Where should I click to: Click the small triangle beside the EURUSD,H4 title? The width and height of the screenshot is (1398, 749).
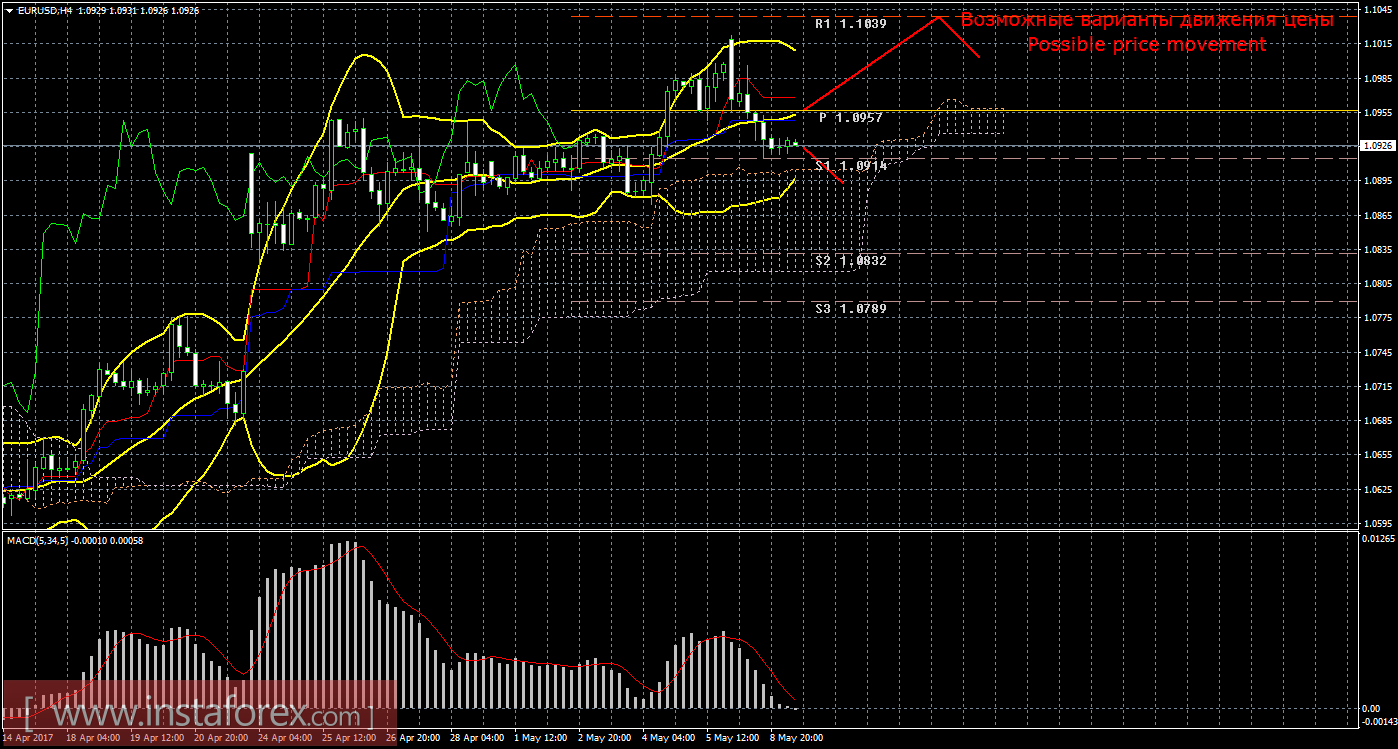point(8,9)
